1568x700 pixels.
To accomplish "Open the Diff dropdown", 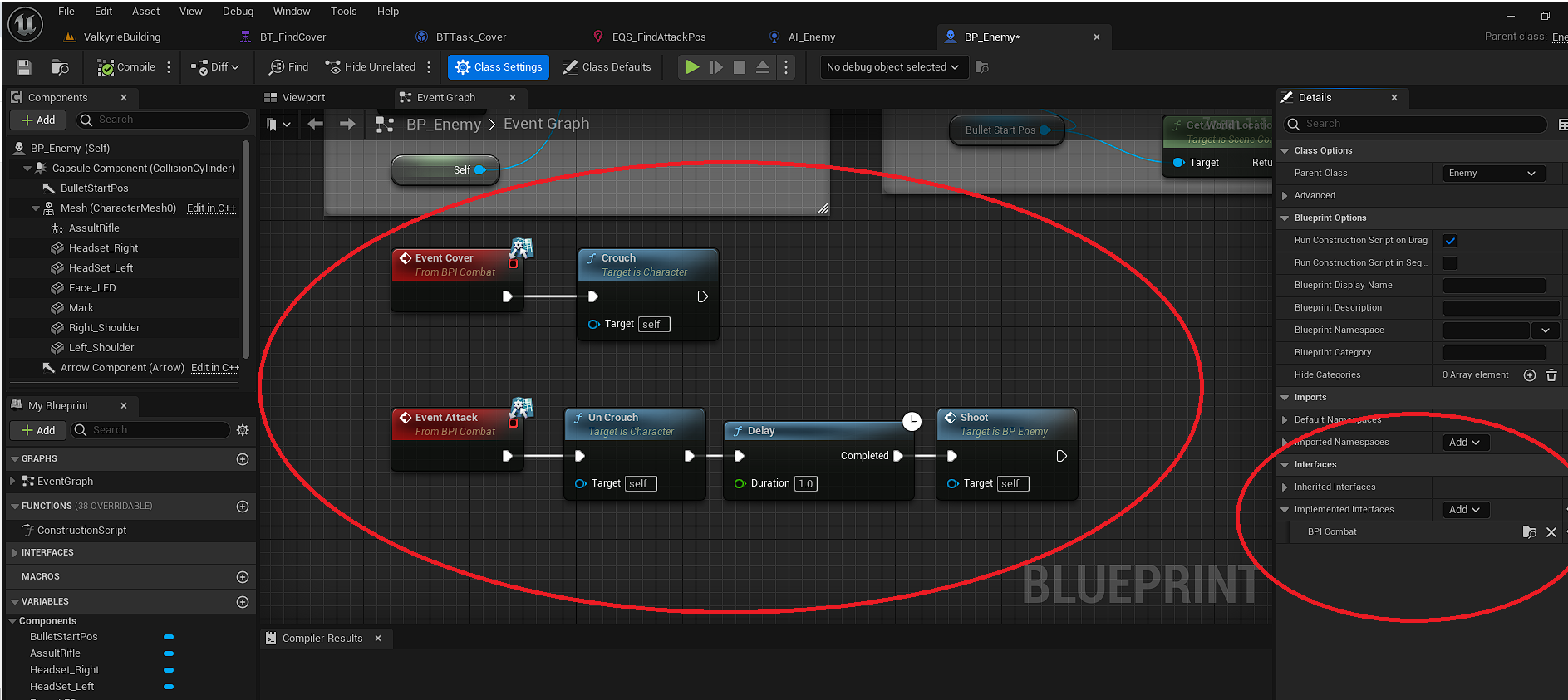I will (x=215, y=67).
